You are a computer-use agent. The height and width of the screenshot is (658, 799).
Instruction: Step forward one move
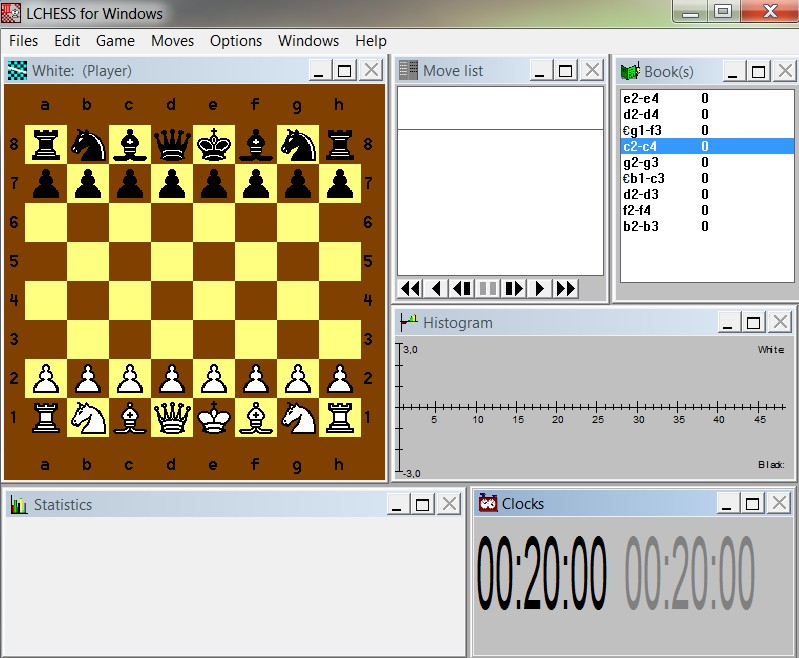click(540, 288)
